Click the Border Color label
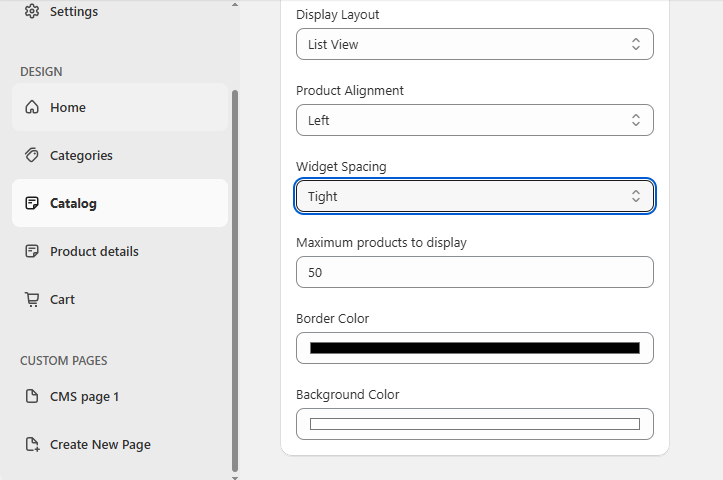 (x=332, y=319)
